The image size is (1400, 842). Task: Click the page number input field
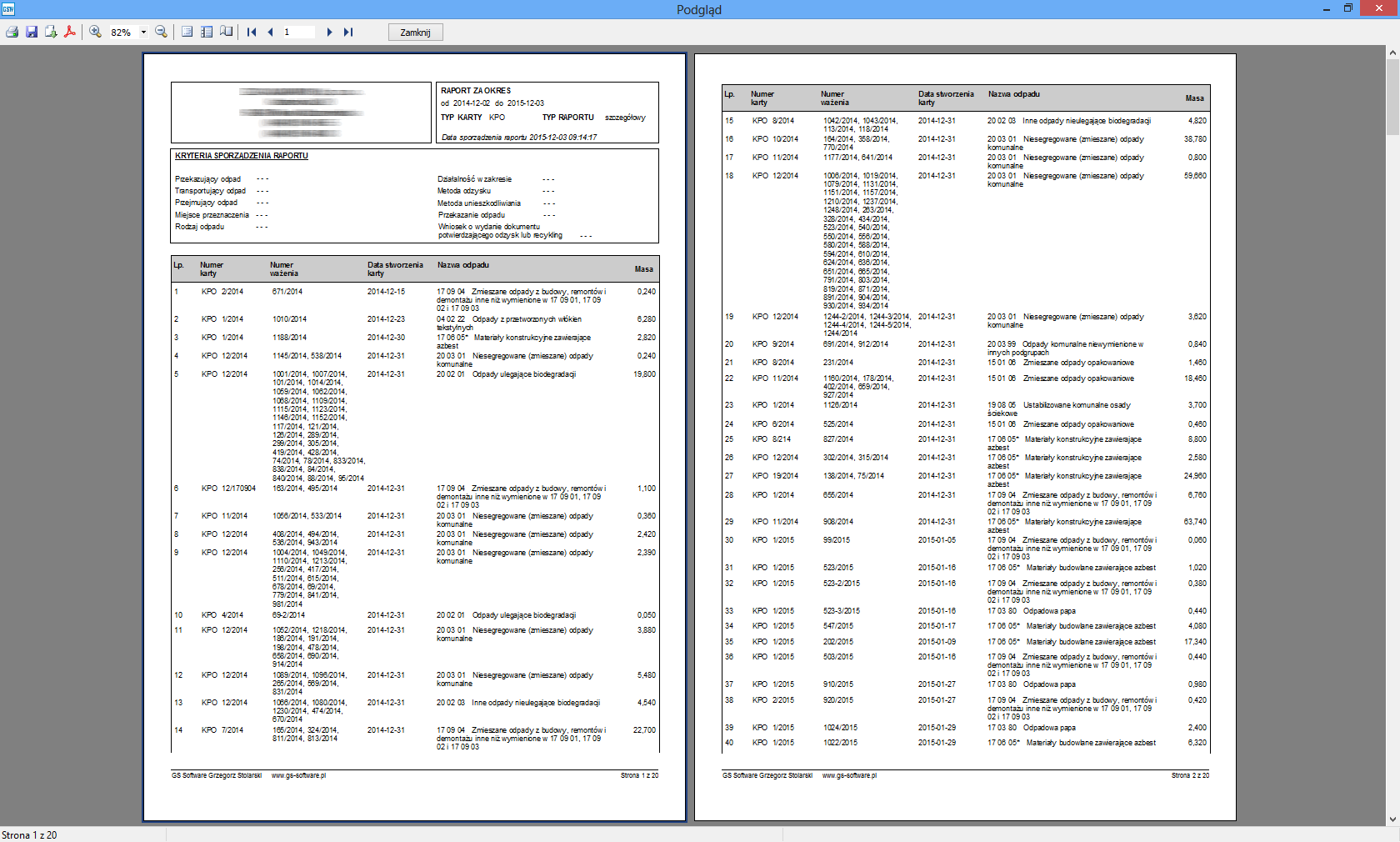[298, 32]
